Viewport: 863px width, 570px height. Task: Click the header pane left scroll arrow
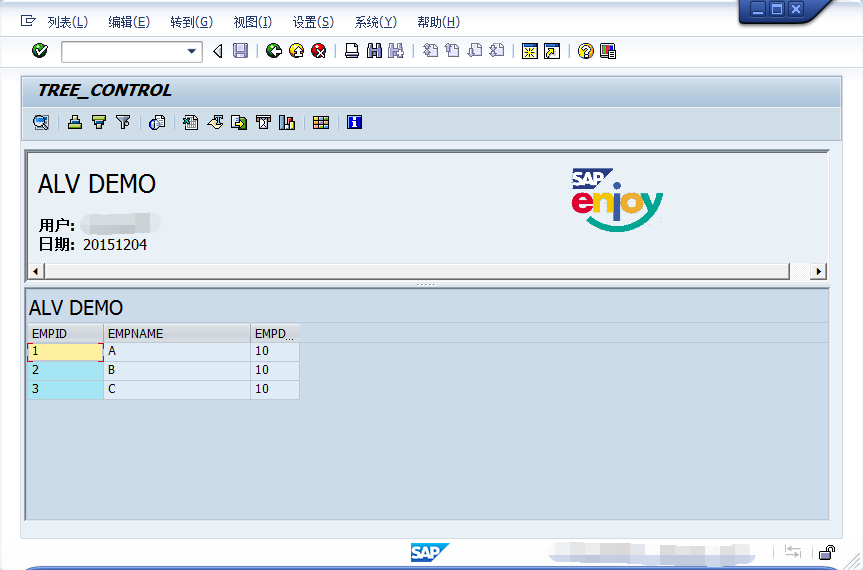coord(36,271)
